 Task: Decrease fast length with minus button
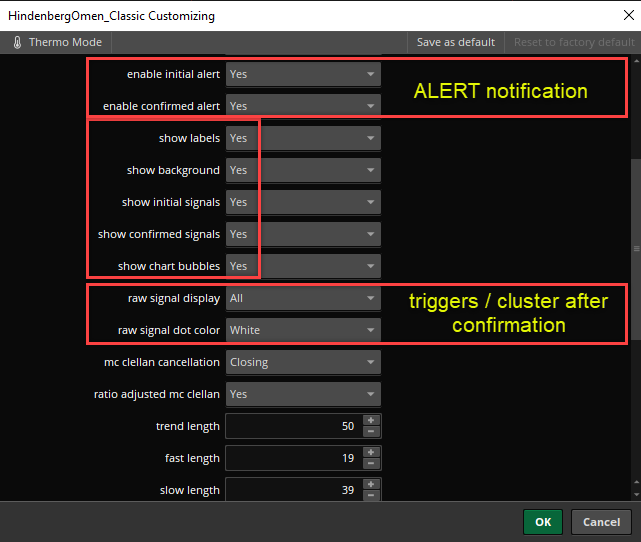tap(371, 464)
